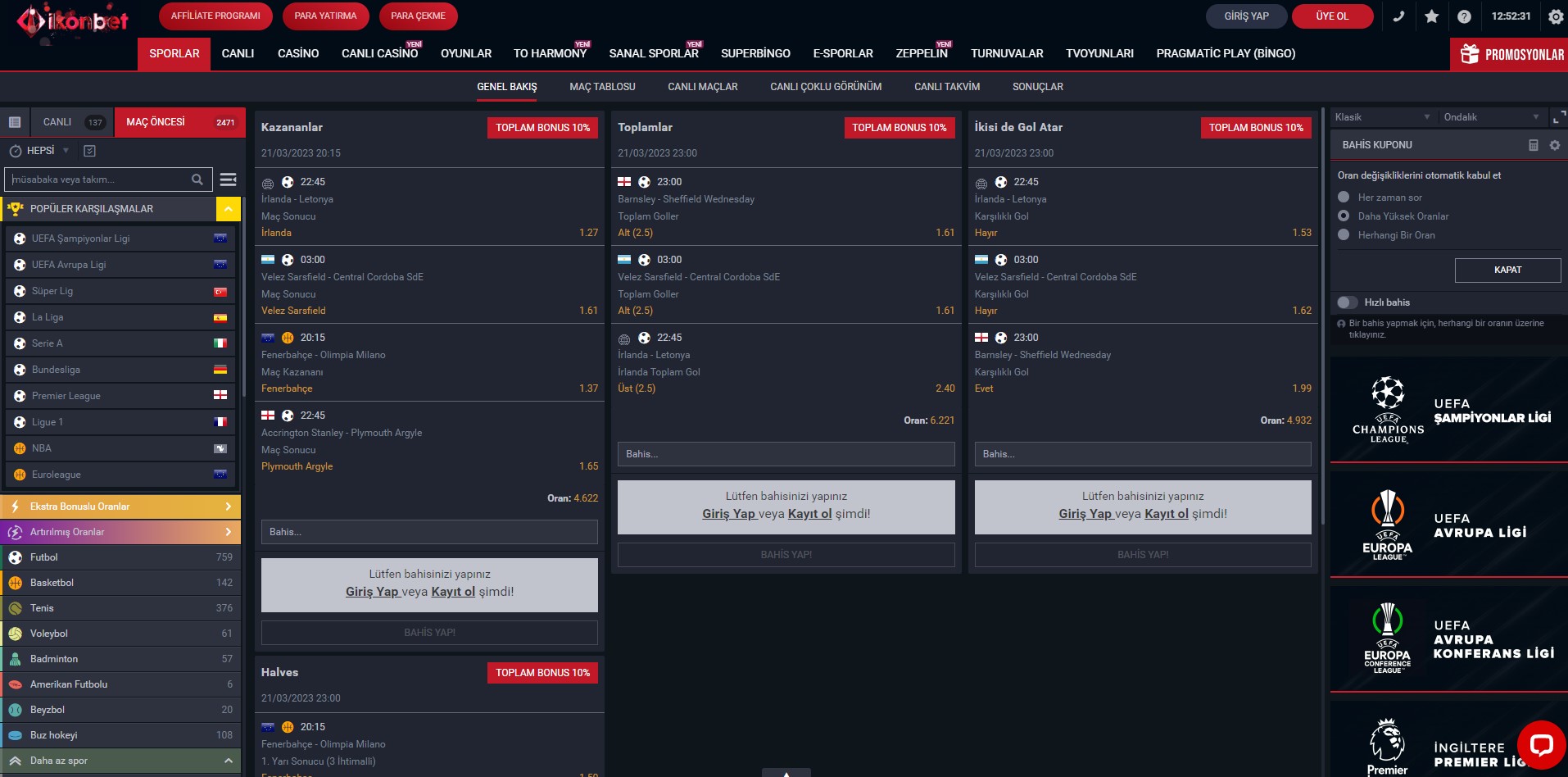This screenshot has height=777, width=1568.
Task: Open the Ondalık odds format dropdown
Action: pos(1491,117)
